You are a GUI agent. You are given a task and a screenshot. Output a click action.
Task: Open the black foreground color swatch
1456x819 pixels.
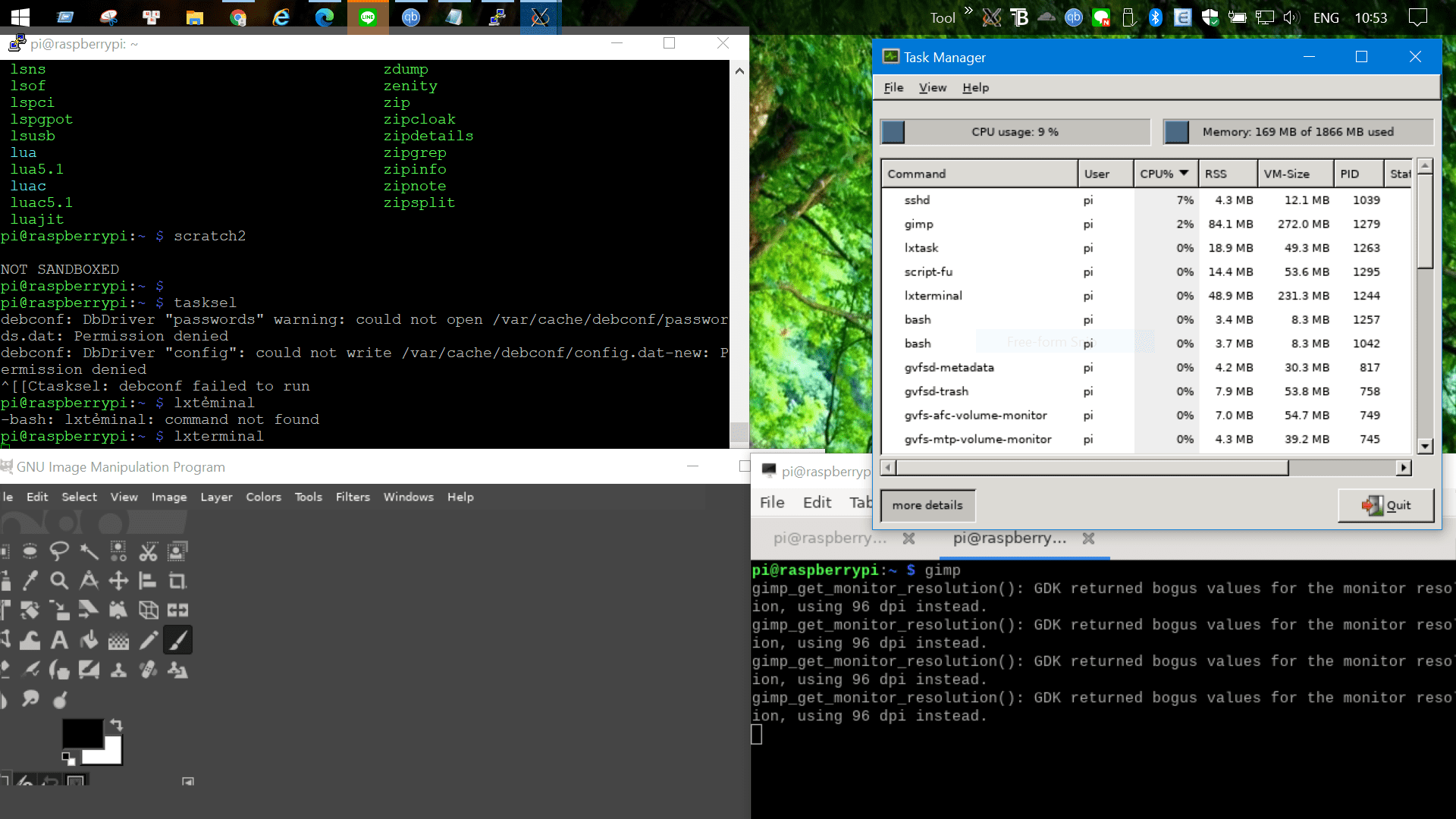(x=82, y=733)
